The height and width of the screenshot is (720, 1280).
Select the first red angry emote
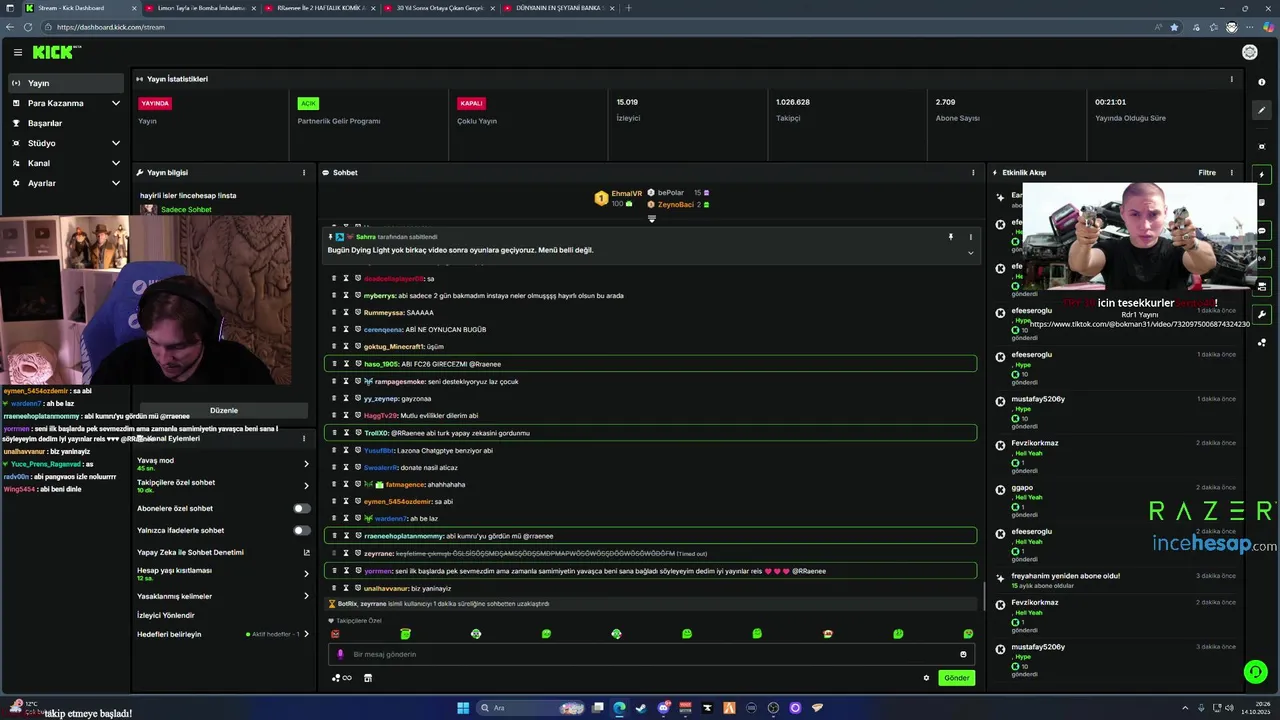(x=335, y=634)
